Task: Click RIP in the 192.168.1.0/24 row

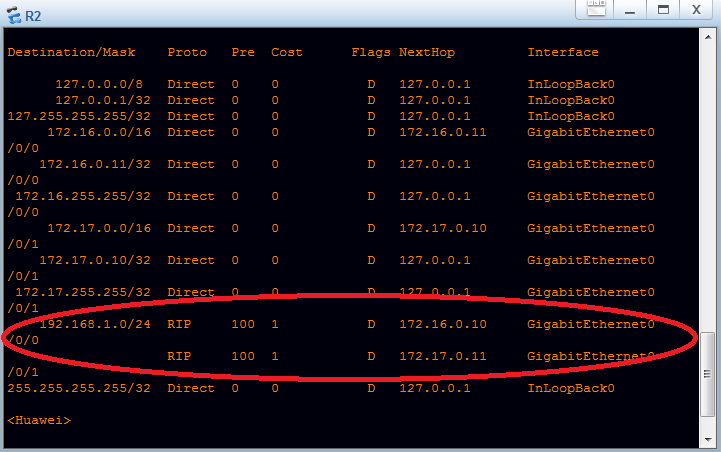Action: pos(179,324)
